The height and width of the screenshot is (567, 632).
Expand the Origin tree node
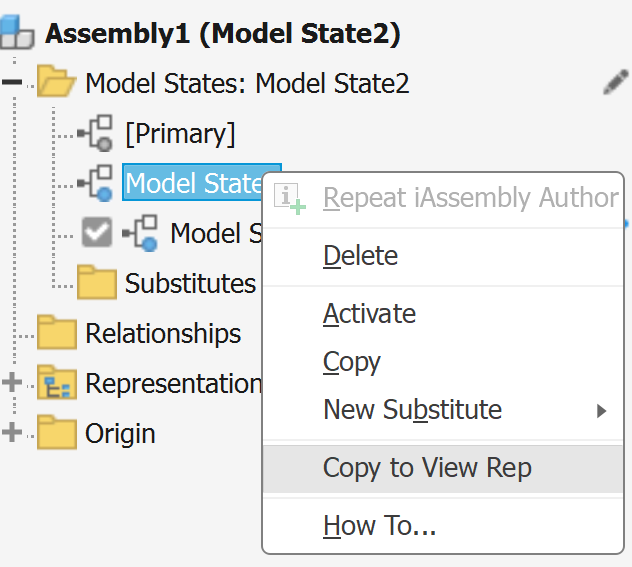12,433
